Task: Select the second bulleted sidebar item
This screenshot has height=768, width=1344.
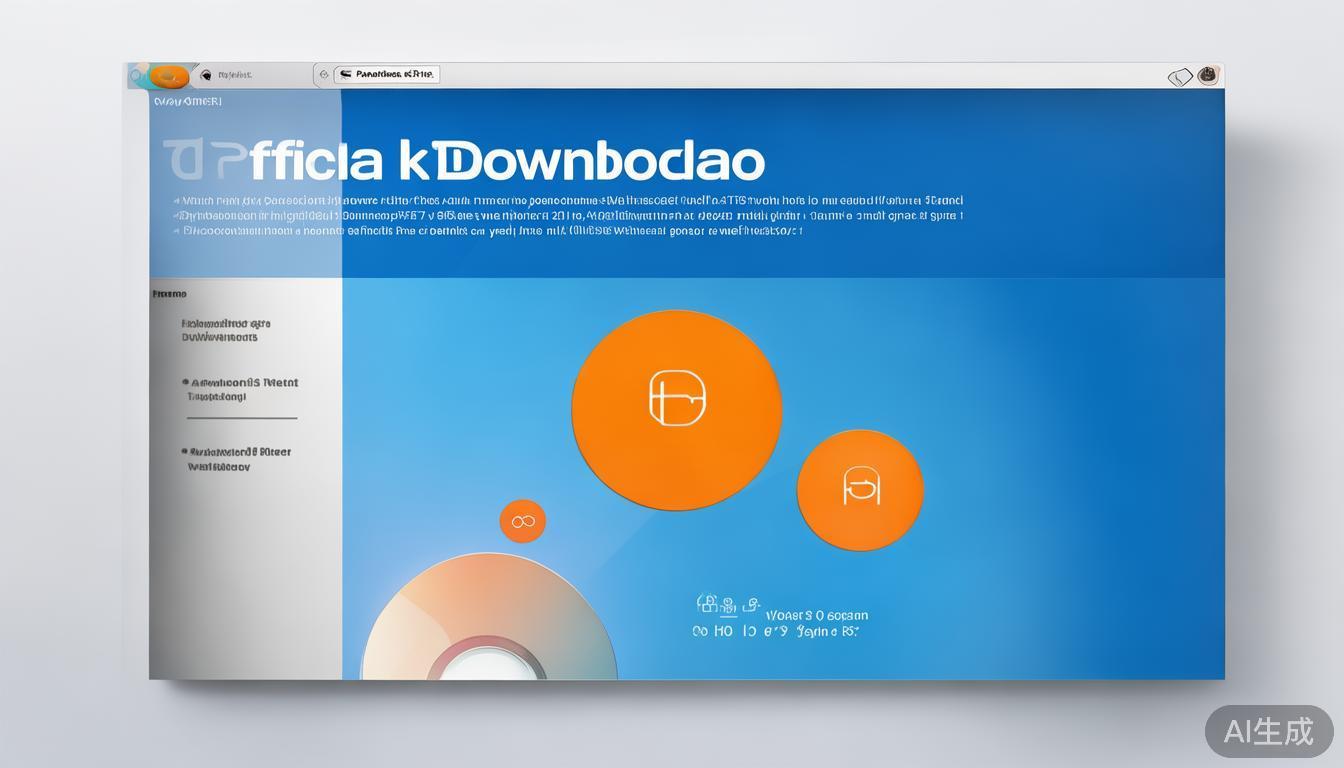Action: (240, 389)
